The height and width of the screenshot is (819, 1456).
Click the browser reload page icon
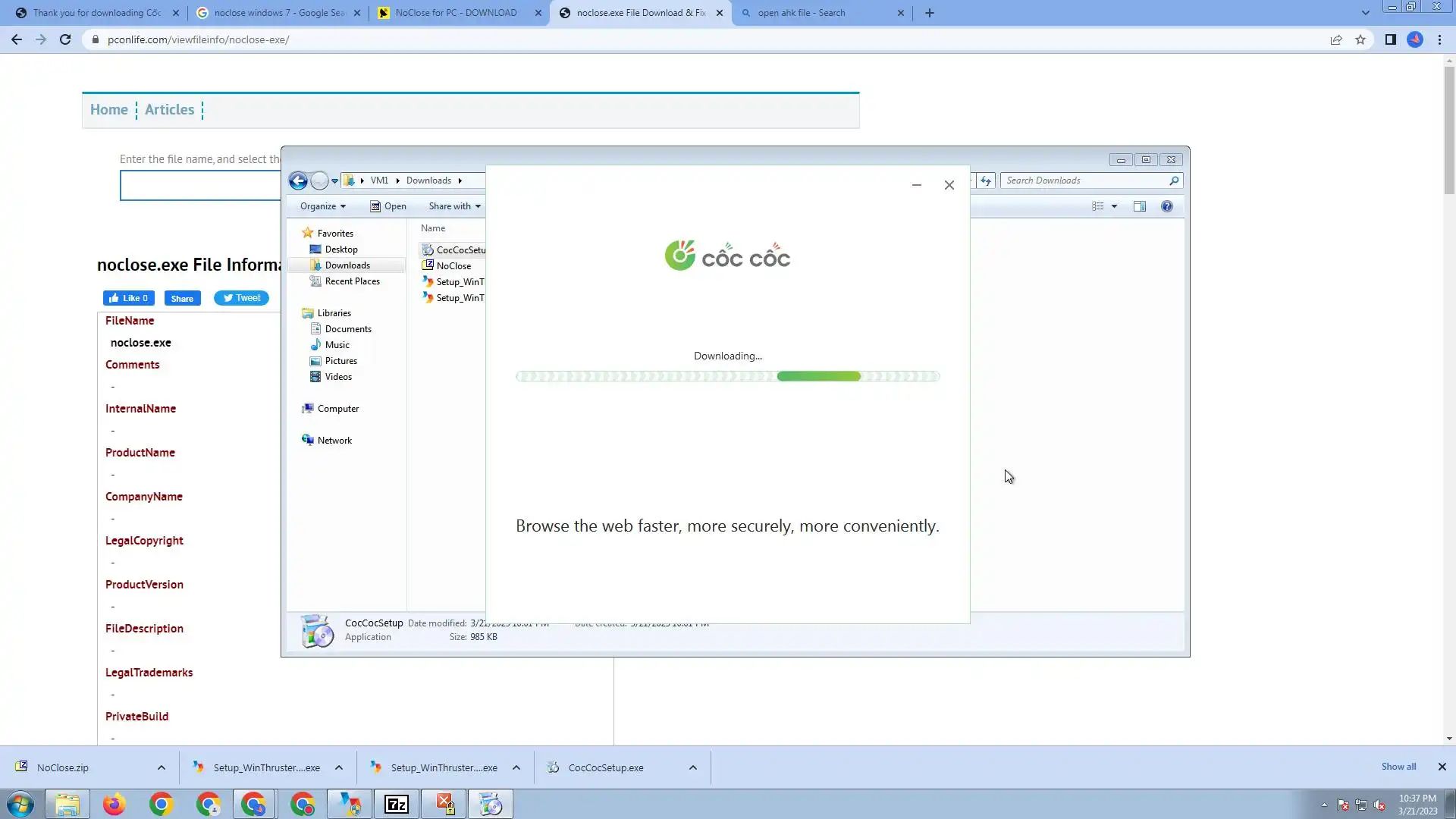click(65, 39)
